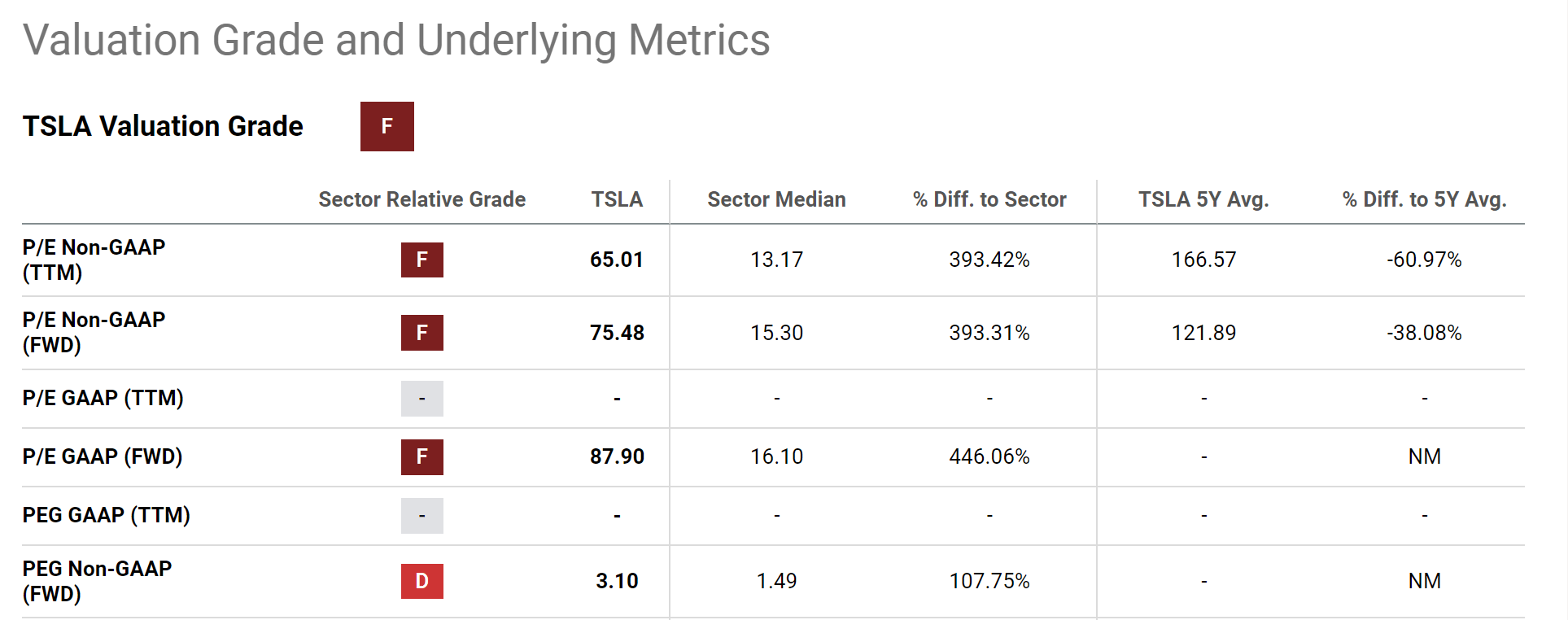This screenshot has height=620, width=1568.
Task: Click the F grade for P/E GAAP (FWD)
Action: tap(421, 456)
